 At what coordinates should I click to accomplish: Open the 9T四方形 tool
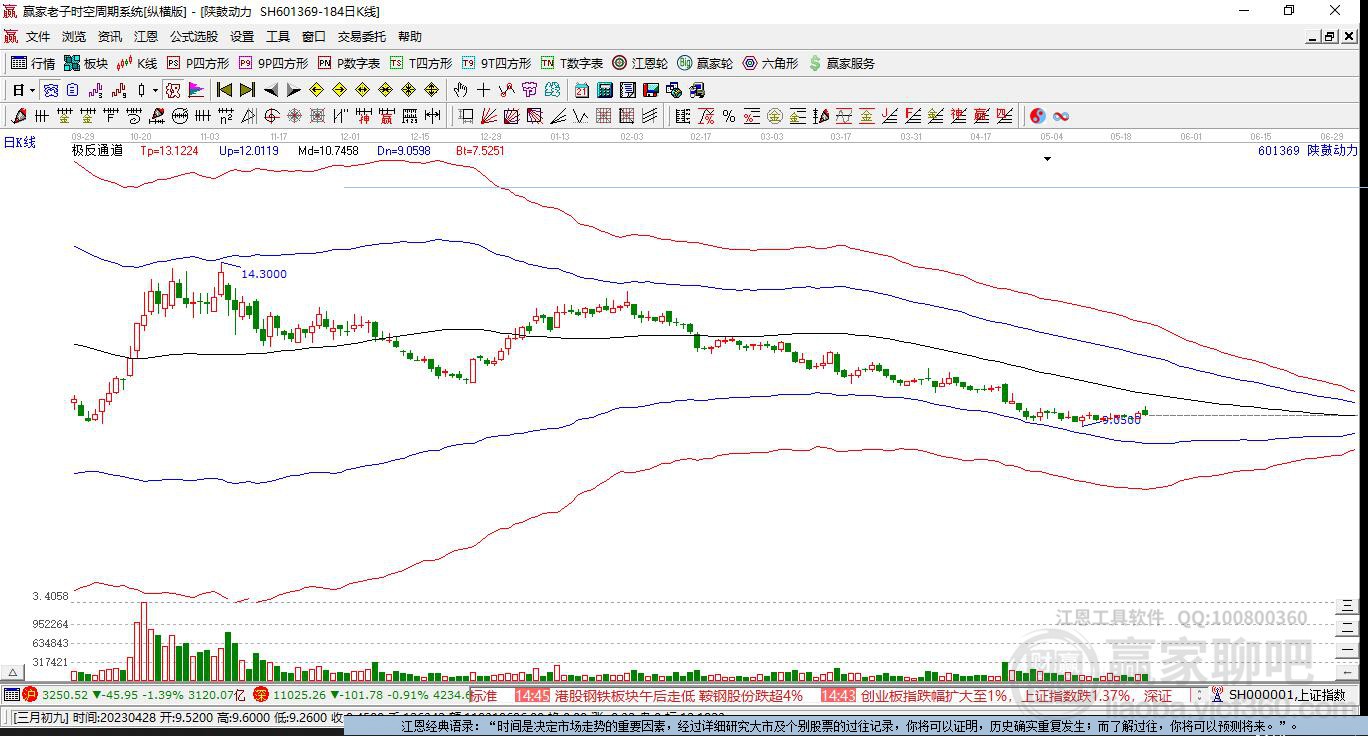pyautogui.click(x=496, y=63)
